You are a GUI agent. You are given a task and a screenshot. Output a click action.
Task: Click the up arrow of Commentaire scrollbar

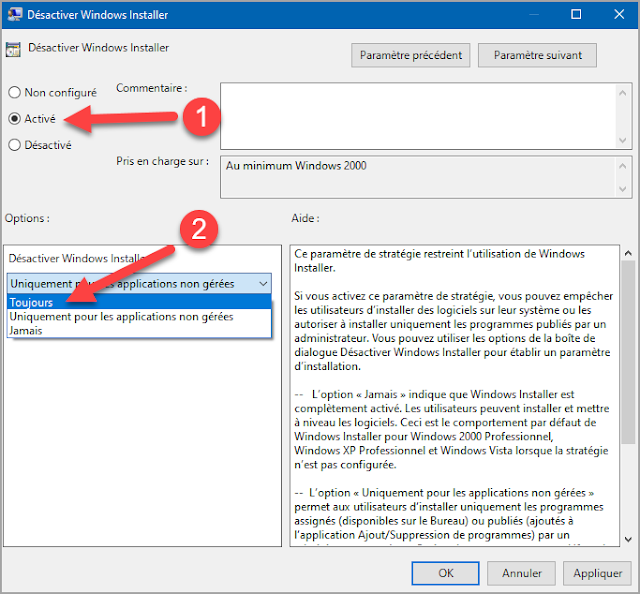[622, 93]
